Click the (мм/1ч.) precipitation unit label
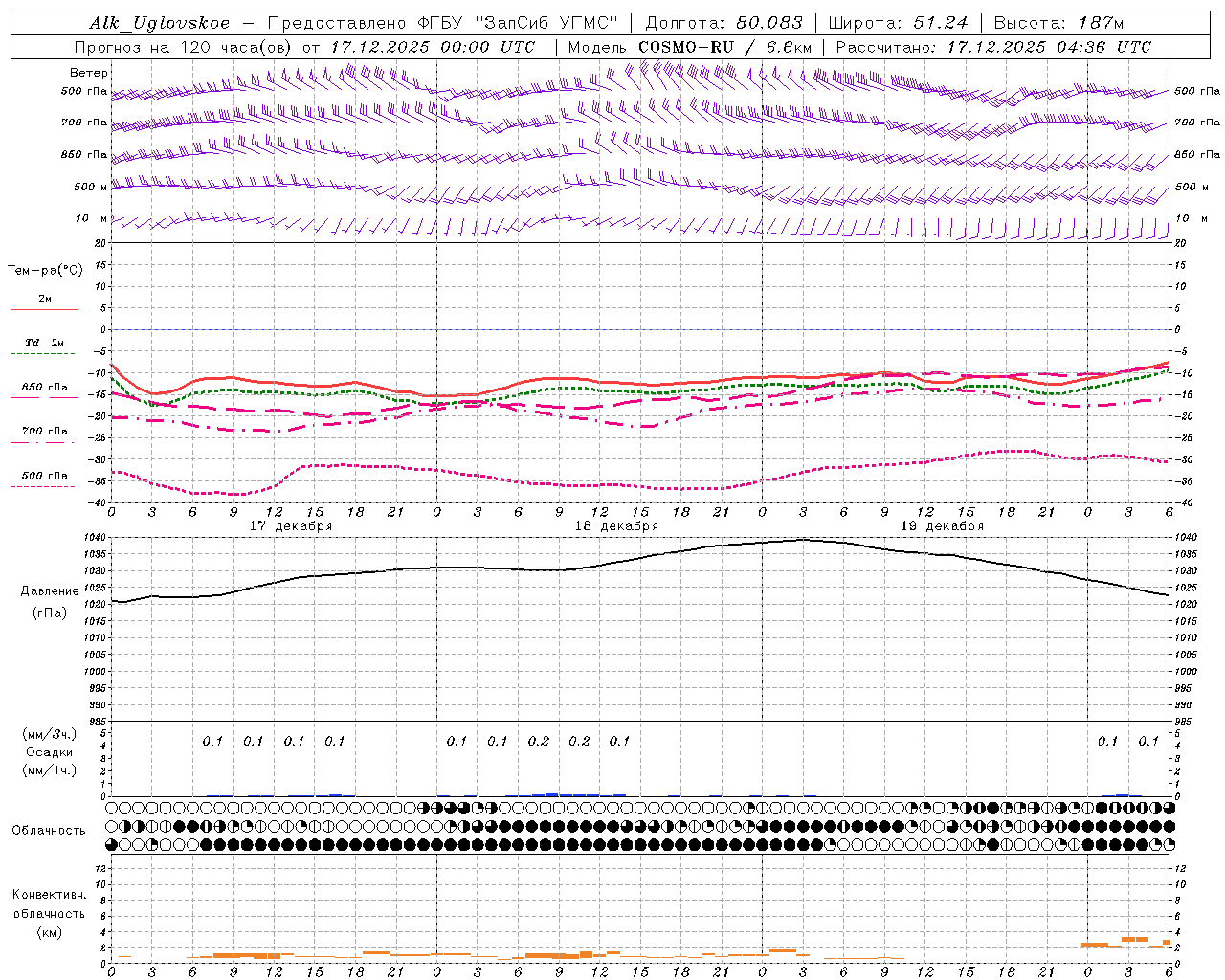This screenshot has width=1225, height=980. click(x=50, y=770)
